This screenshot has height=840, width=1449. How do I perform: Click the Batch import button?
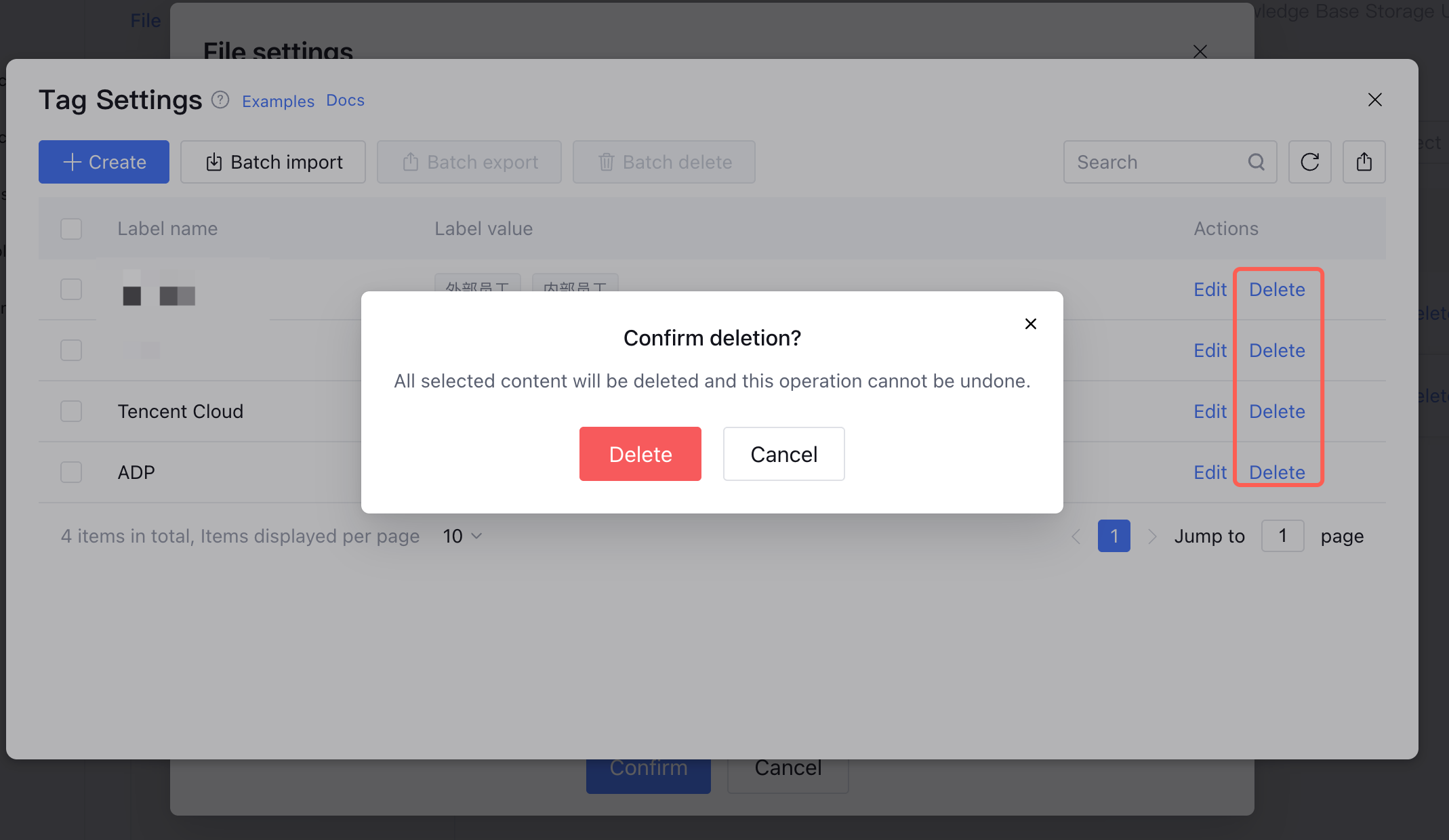click(273, 162)
